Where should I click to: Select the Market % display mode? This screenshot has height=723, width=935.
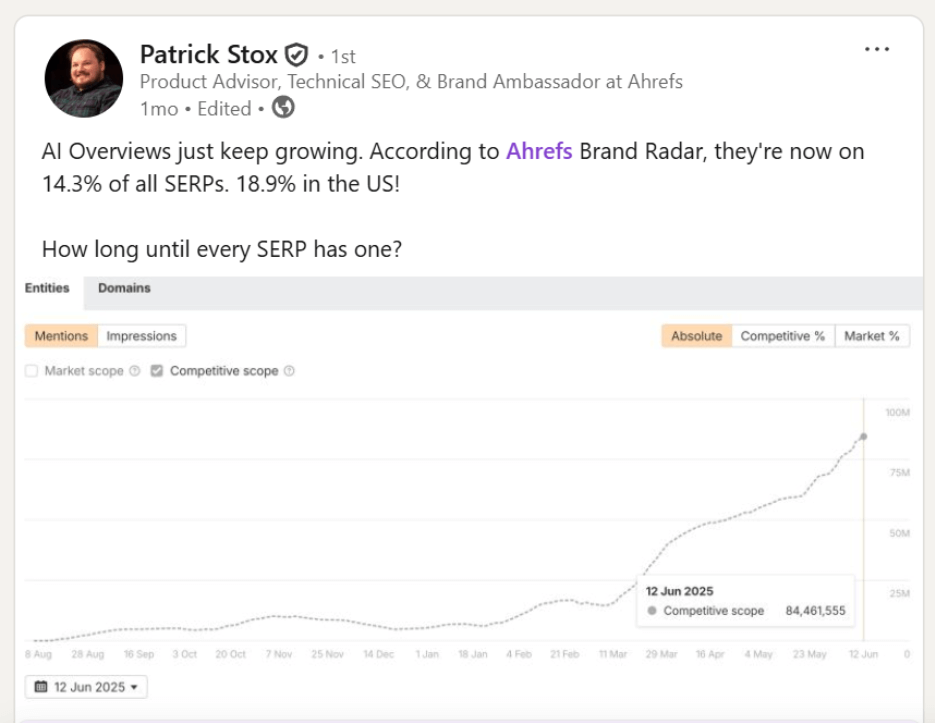click(x=872, y=336)
